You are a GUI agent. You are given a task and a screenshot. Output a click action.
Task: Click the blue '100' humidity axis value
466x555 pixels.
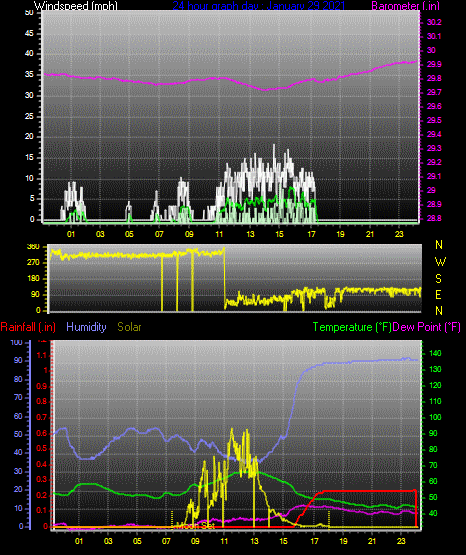coord(17,342)
